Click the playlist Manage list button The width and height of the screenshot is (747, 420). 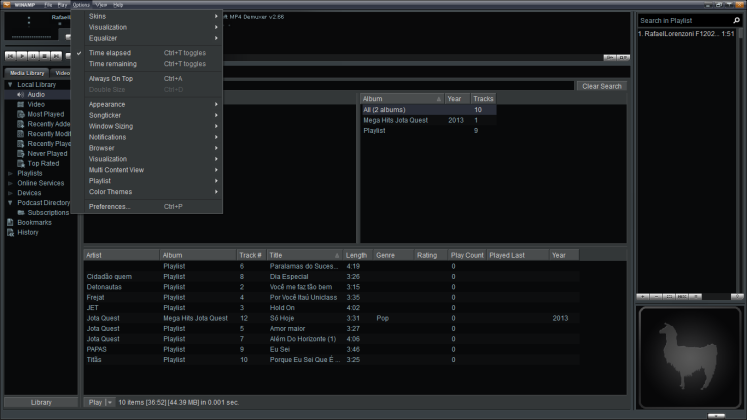point(696,296)
